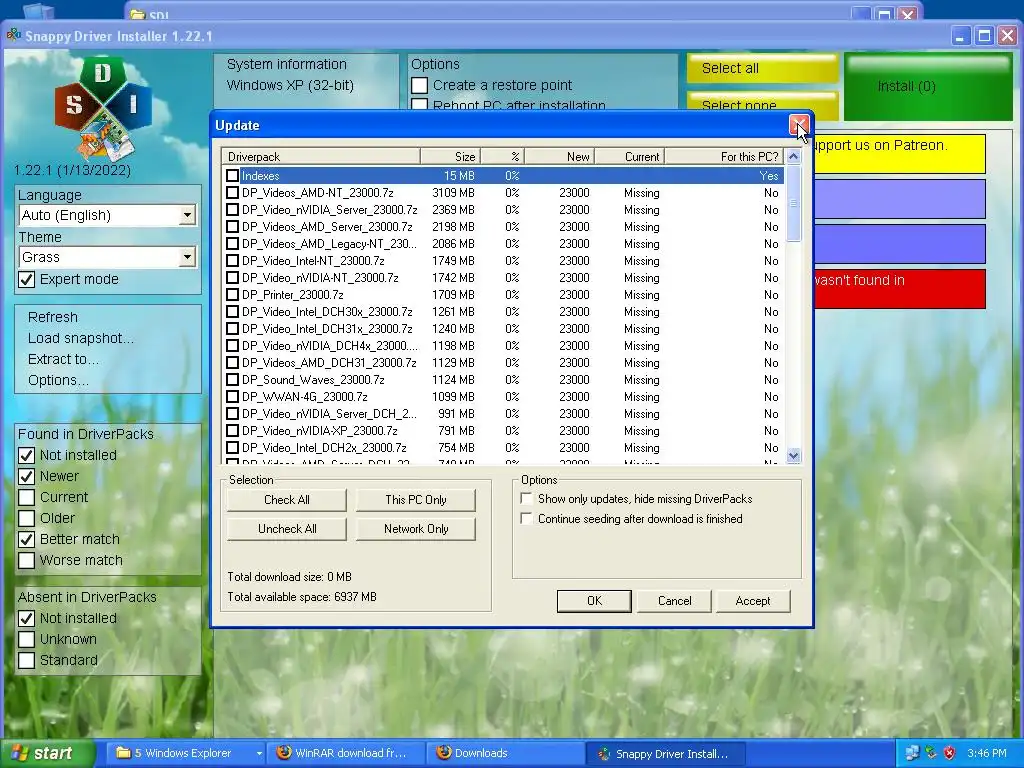The height and width of the screenshot is (768, 1024).
Task: Enable Show only updates, hide missing DriverPacks
Action: pyautogui.click(x=526, y=498)
